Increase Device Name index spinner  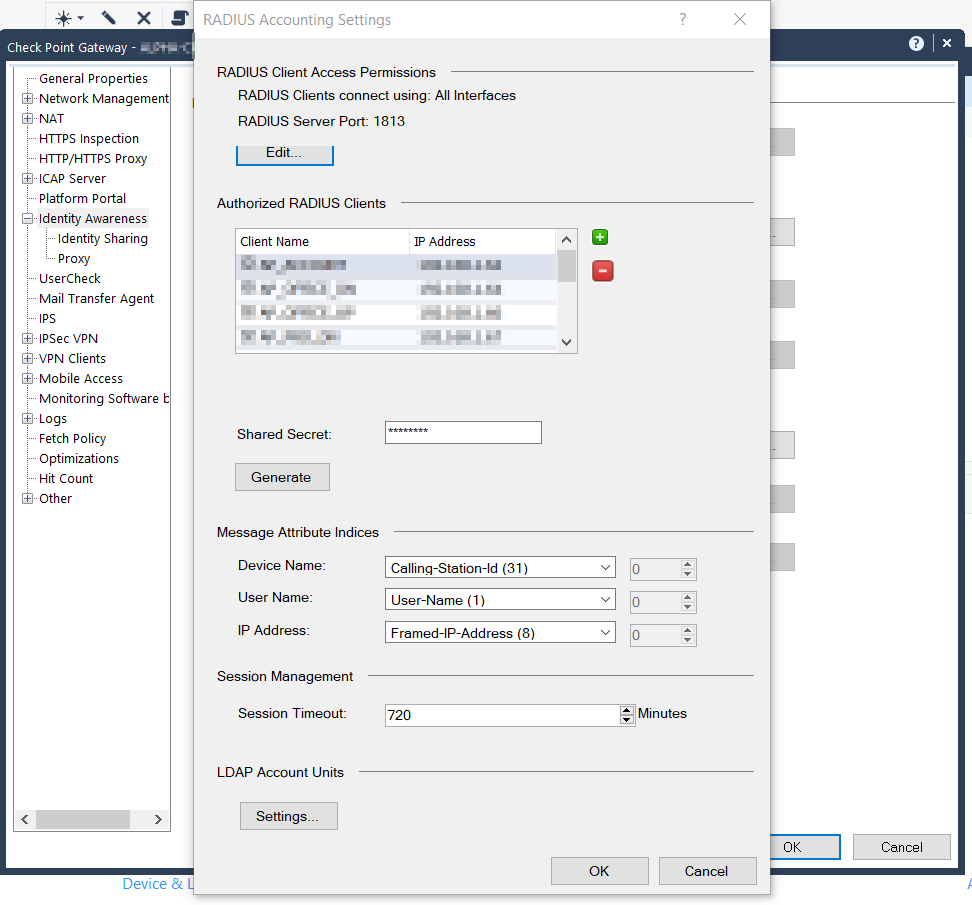point(687,564)
